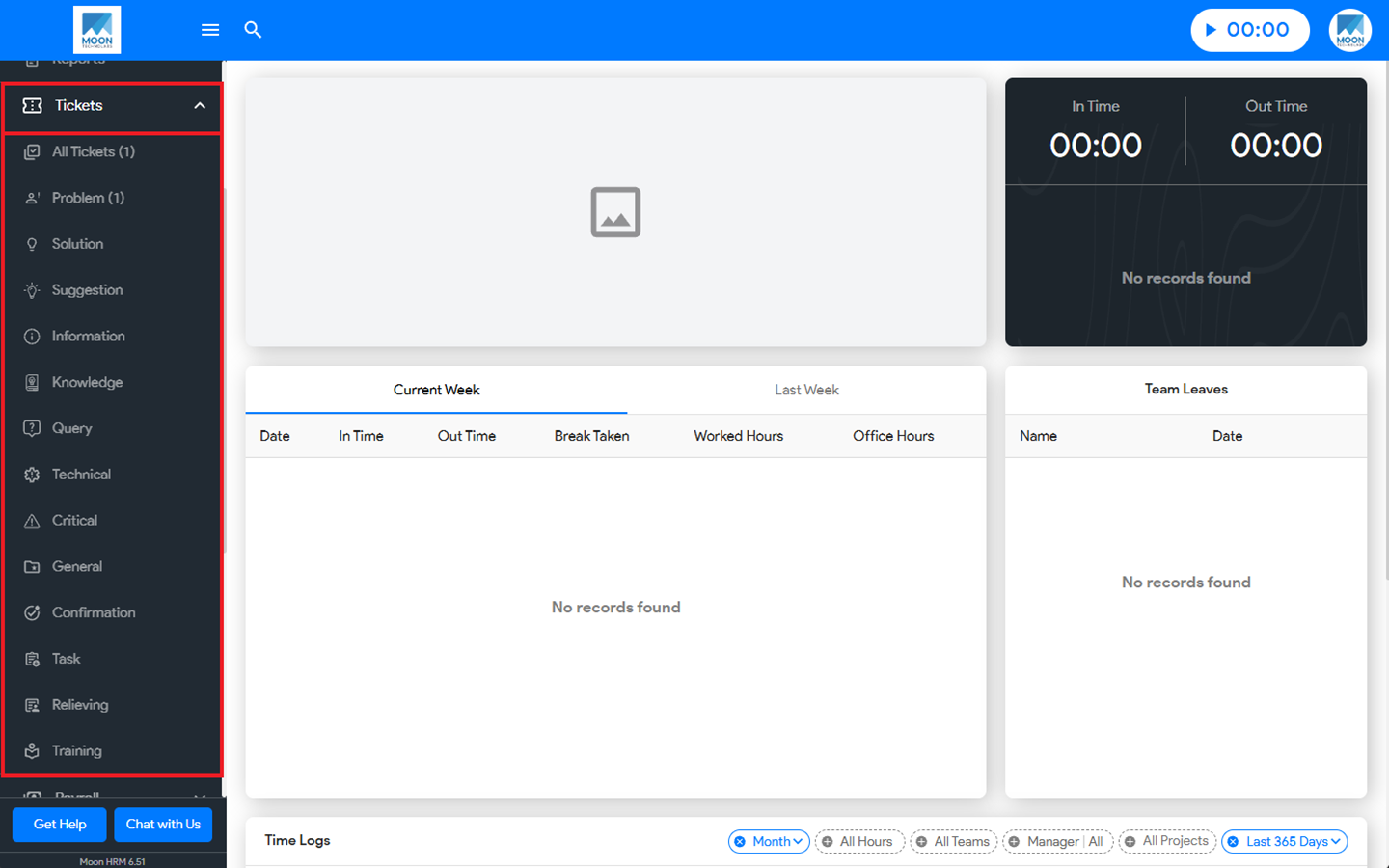Click the Technical gear icon
Viewport: 1389px width, 868px height.
tap(32, 475)
